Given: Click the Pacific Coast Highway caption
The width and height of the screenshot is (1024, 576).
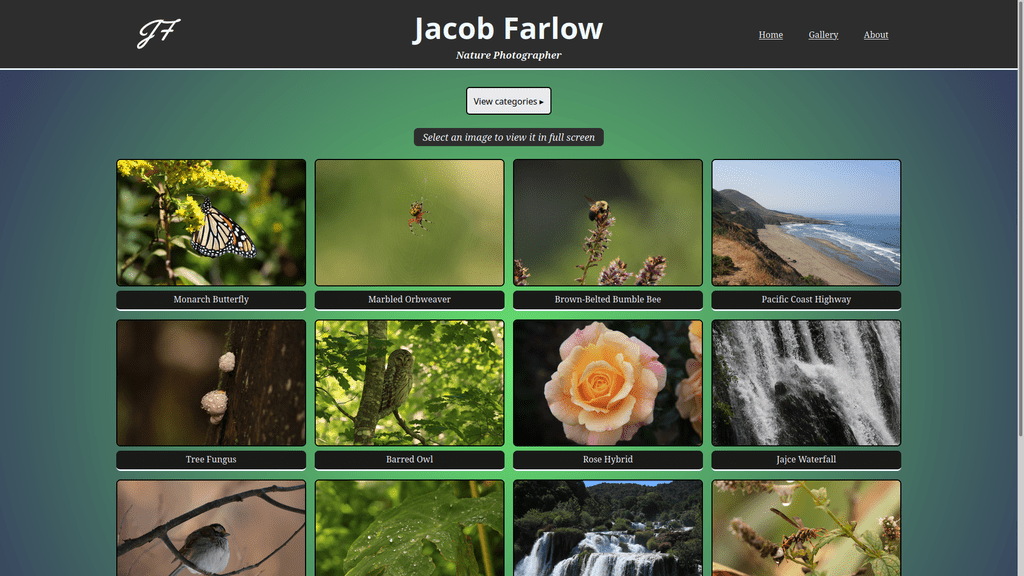Looking at the screenshot, I should point(806,300).
